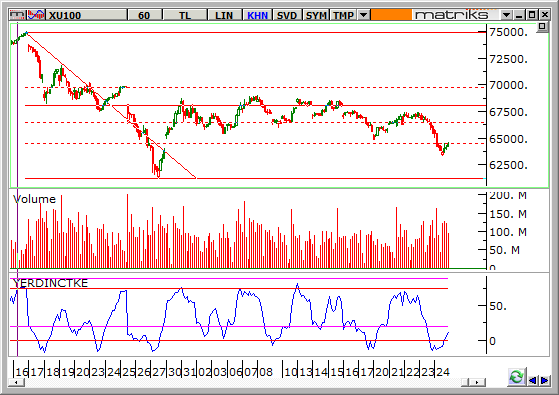The image size is (559, 395).
Task: Click the Volume indicator label
Action: (34, 199)
